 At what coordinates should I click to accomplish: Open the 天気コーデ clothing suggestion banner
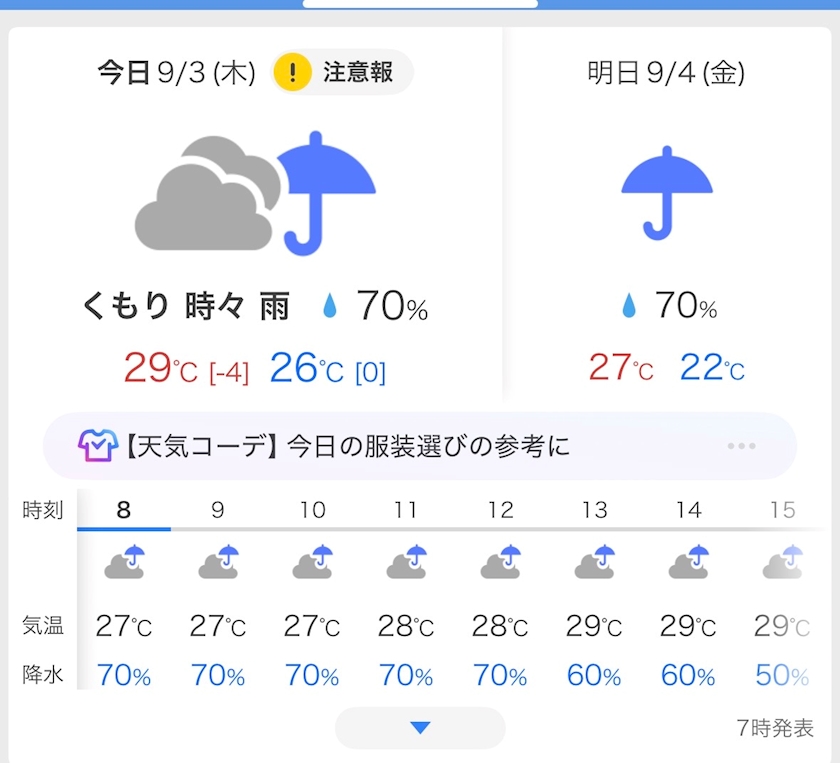pyautogui.click(x=419, y=446)
